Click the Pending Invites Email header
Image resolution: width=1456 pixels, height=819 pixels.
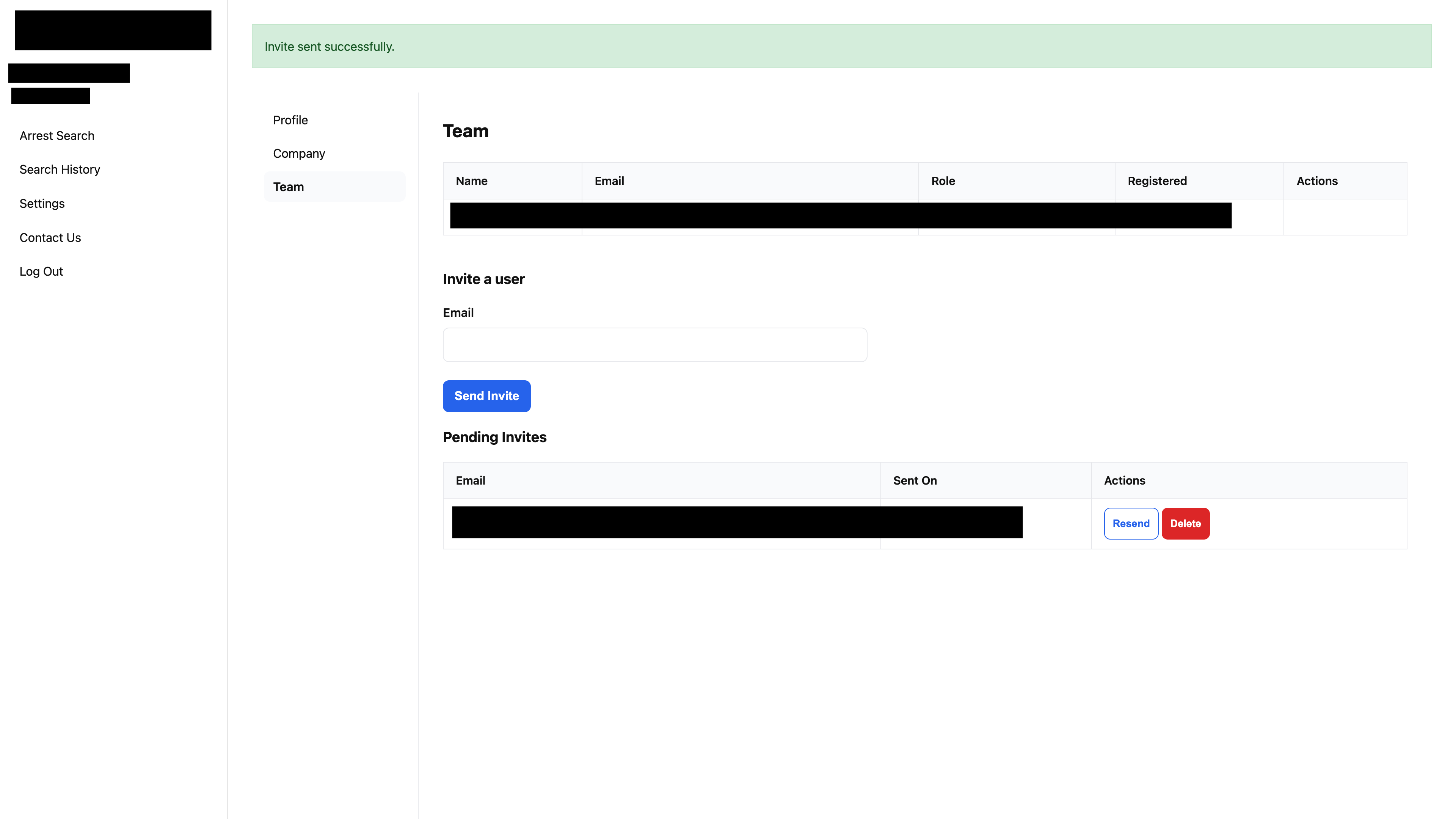pyautogui.click(x=470, y=480)
